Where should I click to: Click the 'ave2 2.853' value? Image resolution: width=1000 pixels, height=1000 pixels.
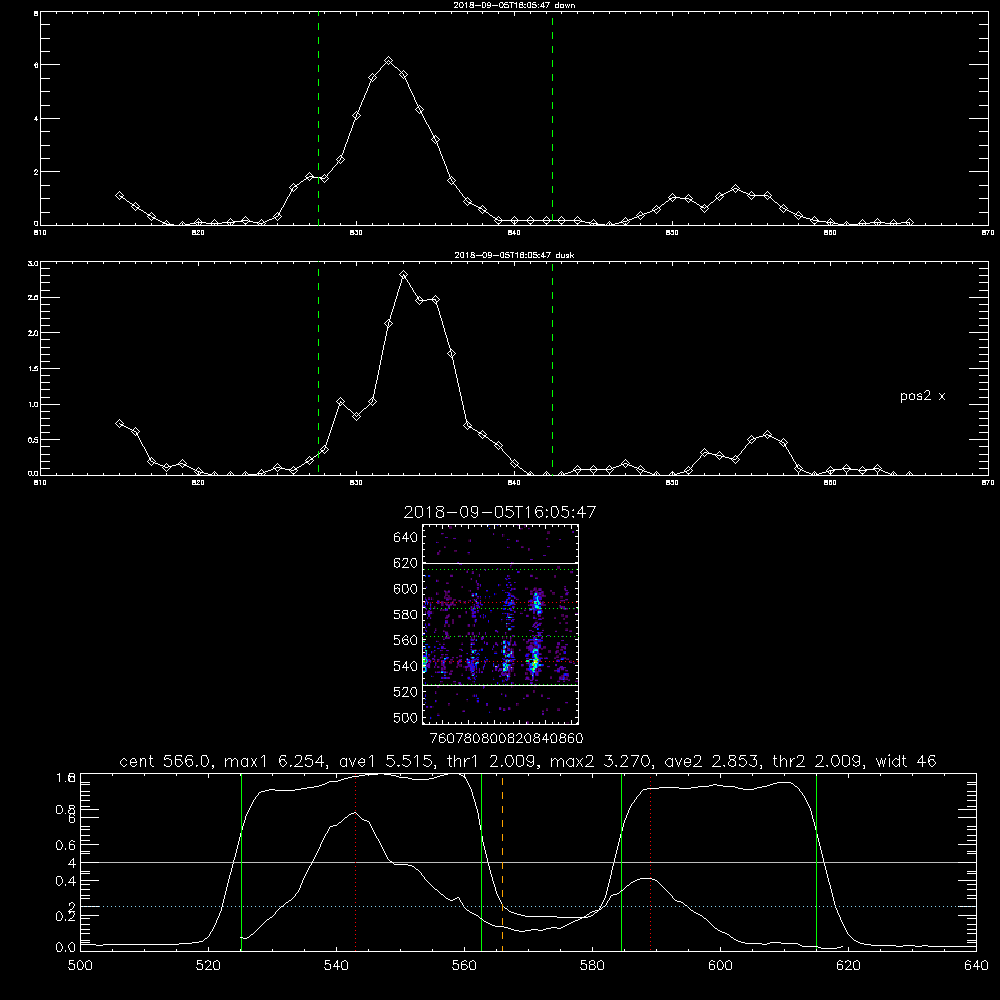(714, 761)
